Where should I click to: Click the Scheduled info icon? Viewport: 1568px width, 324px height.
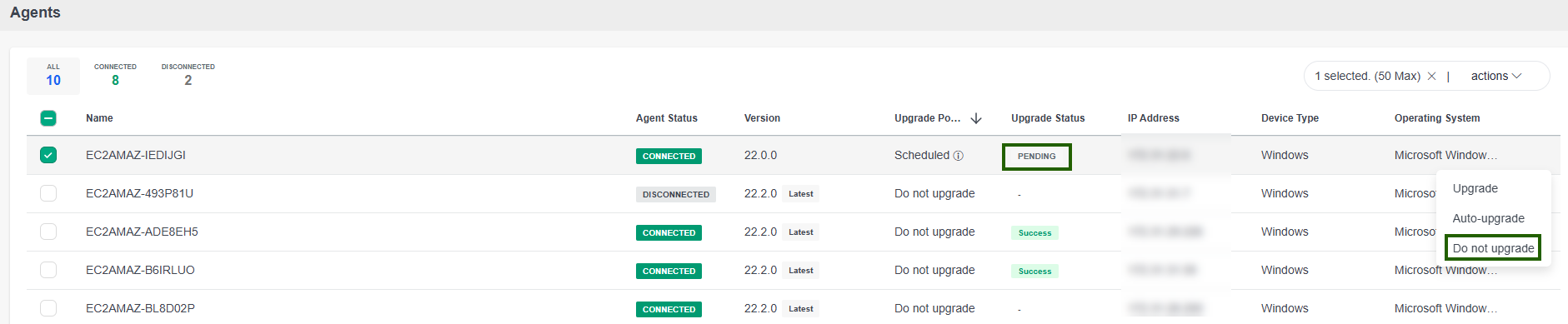(x=958, y=156)
